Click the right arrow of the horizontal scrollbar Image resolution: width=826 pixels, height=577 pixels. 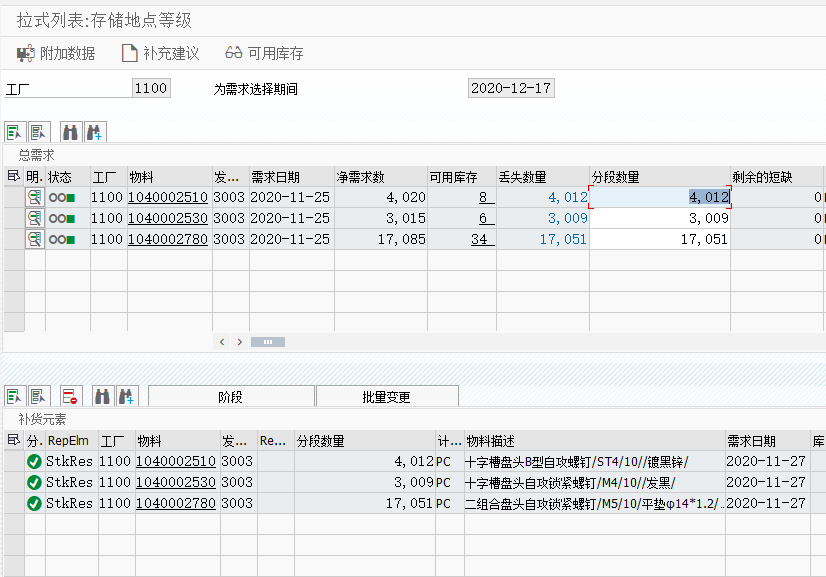coord(239,341)
